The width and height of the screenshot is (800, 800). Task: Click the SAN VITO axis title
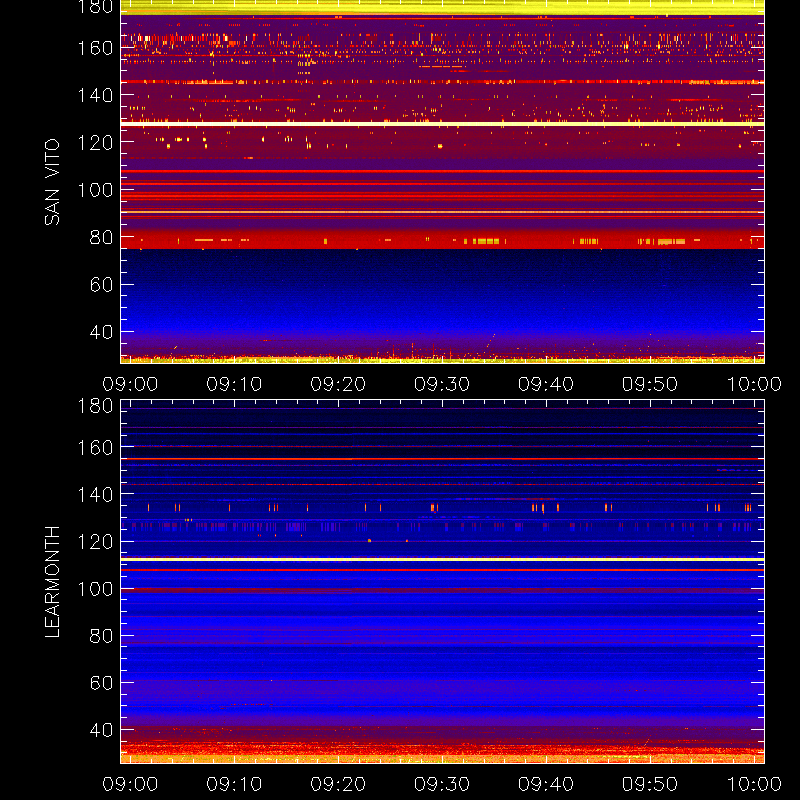(x=52, y=182)
